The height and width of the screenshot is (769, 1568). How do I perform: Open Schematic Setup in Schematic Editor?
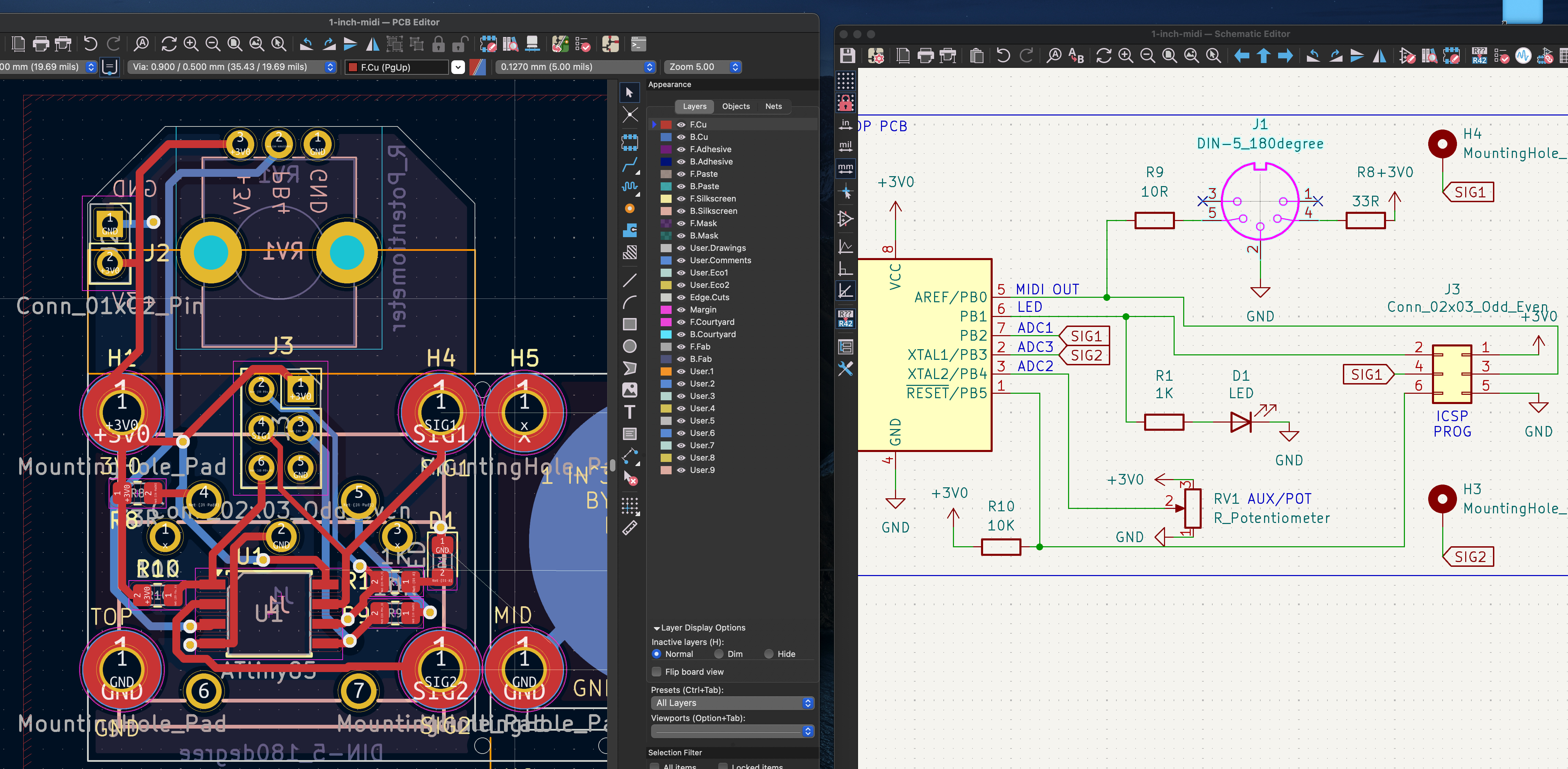tap(876, 56)
